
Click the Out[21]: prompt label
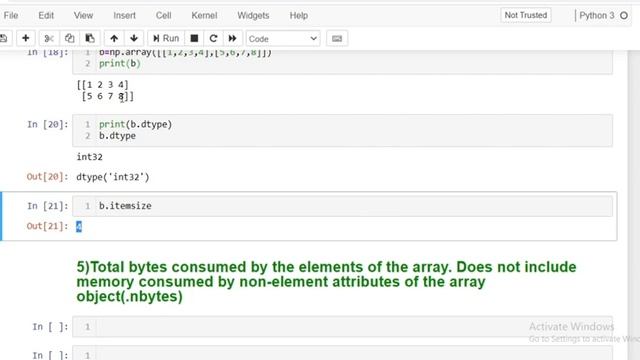click(47, 226)
